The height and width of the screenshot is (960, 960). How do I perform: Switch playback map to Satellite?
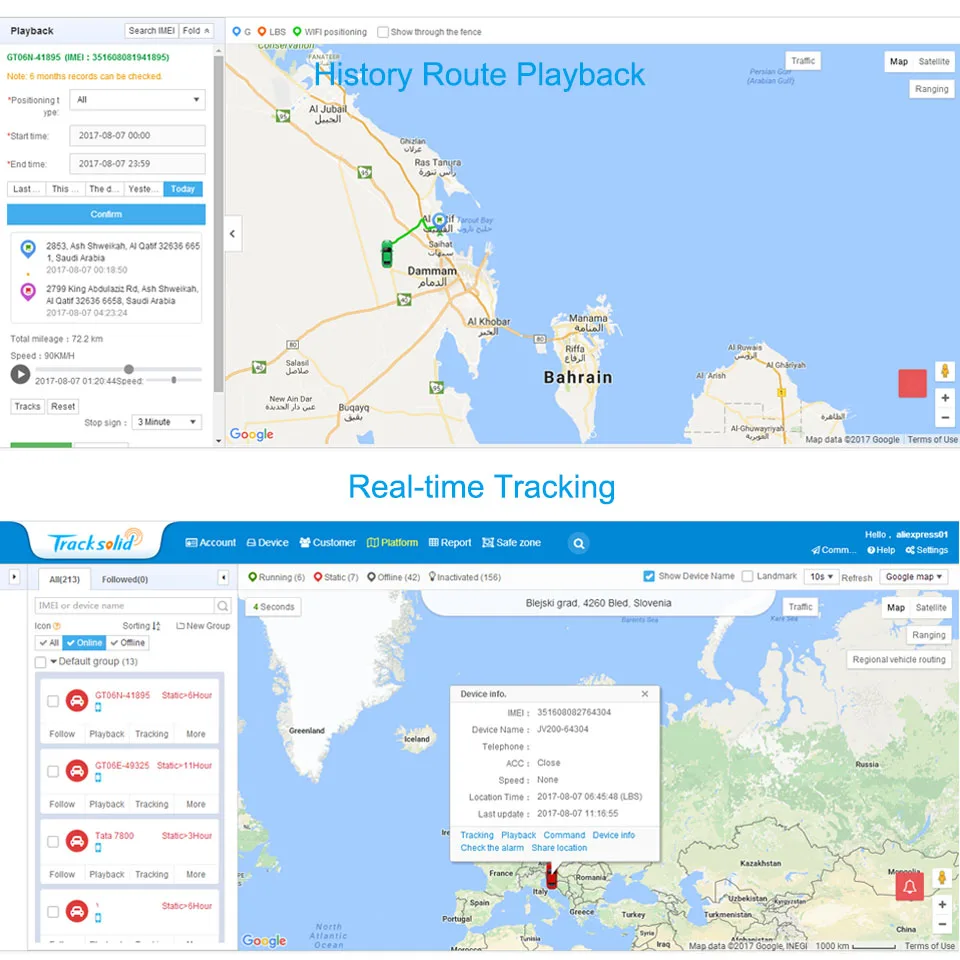click(x=934, y=61)
